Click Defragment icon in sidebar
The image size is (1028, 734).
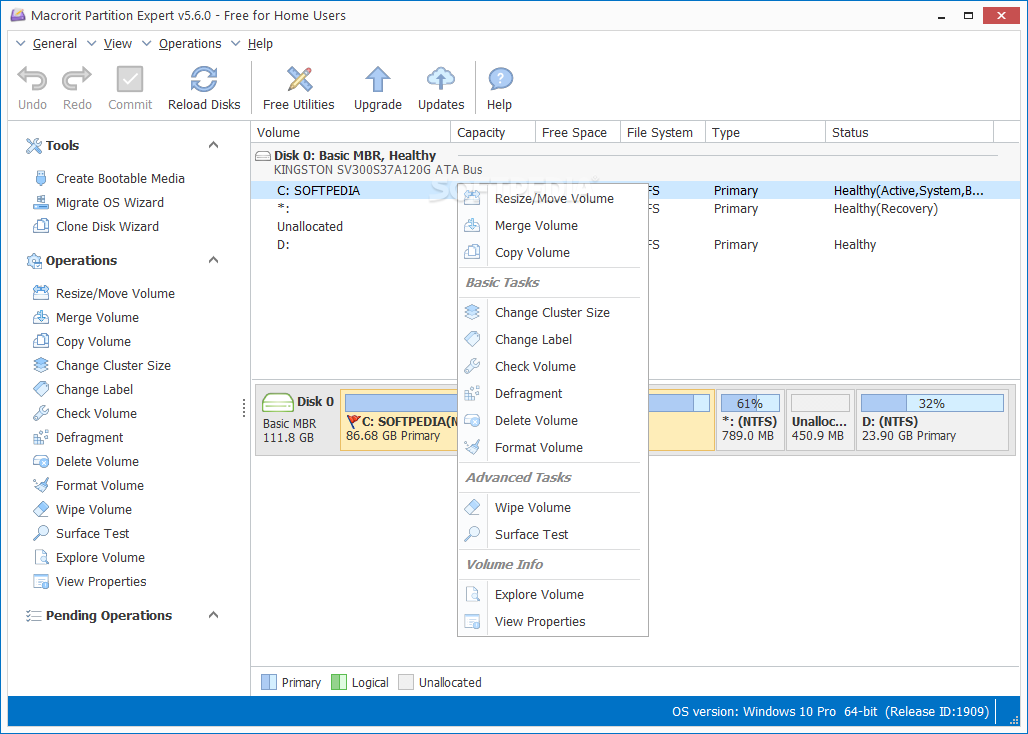41,437
